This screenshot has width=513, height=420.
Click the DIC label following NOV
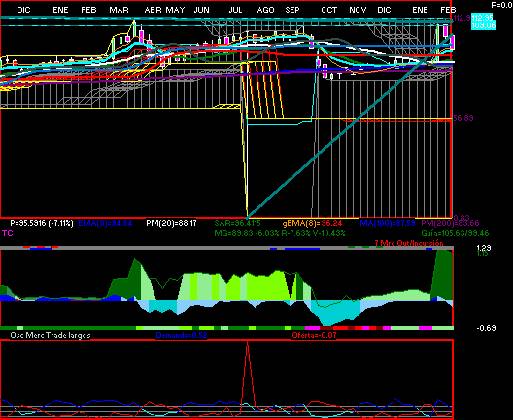[384, 10]
